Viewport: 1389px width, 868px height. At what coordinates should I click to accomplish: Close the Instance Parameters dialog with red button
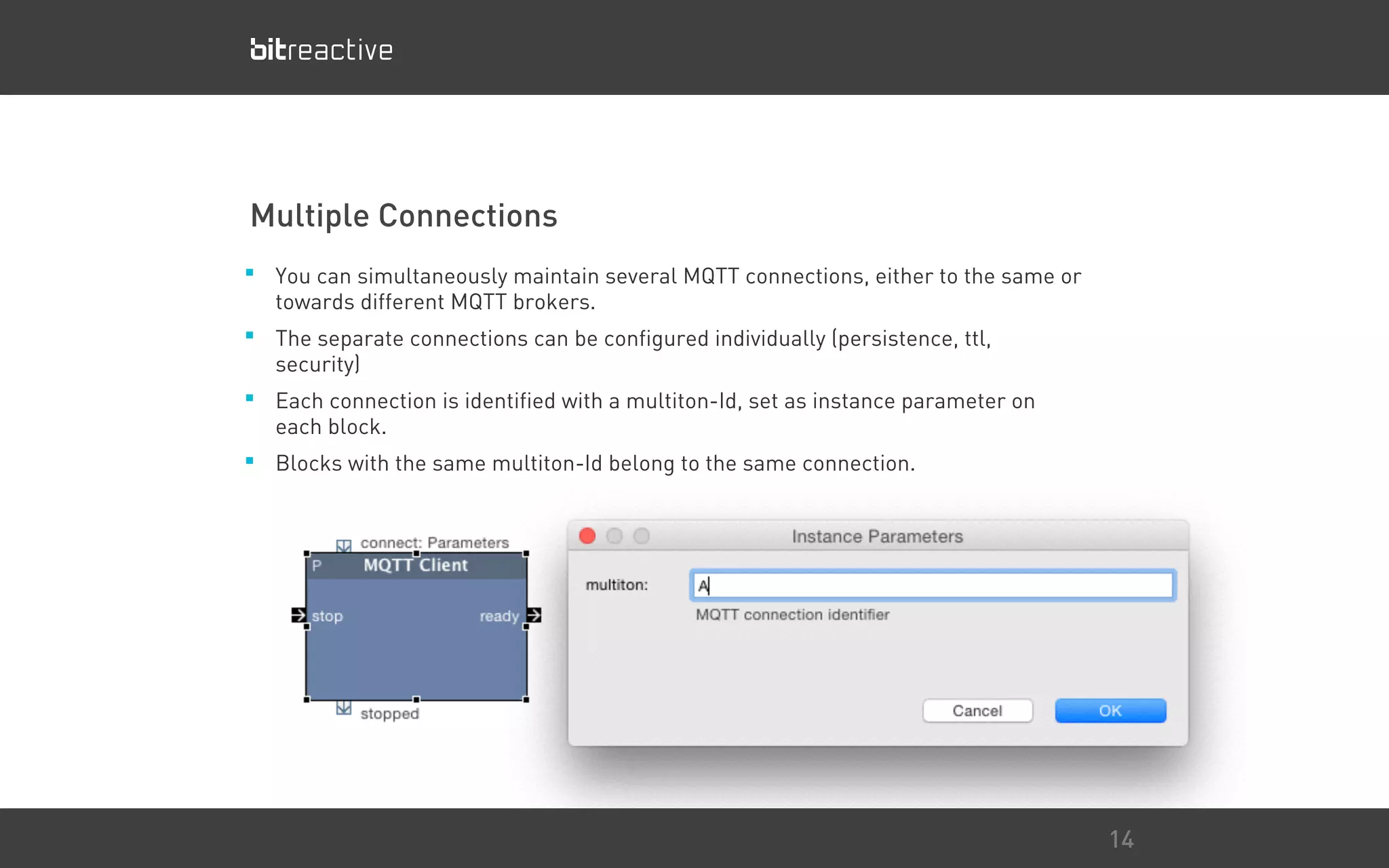(587, 536)
